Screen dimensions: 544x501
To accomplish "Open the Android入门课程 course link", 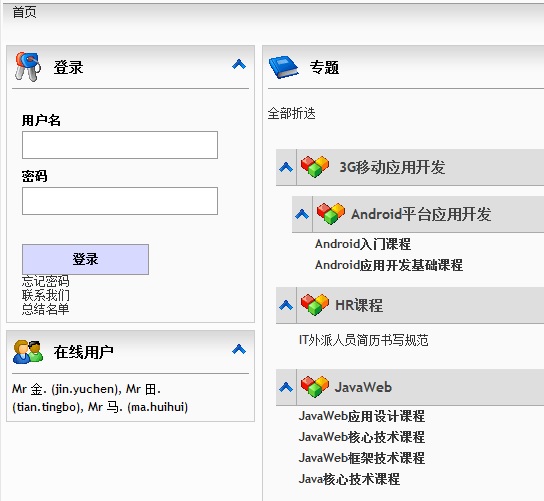I will (363, 244).
